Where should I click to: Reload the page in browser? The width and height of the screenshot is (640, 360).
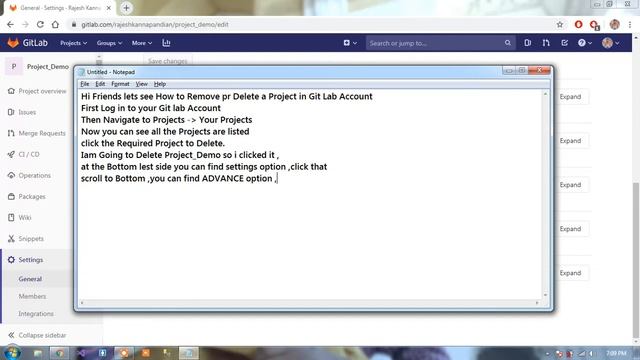pos(40,24)
